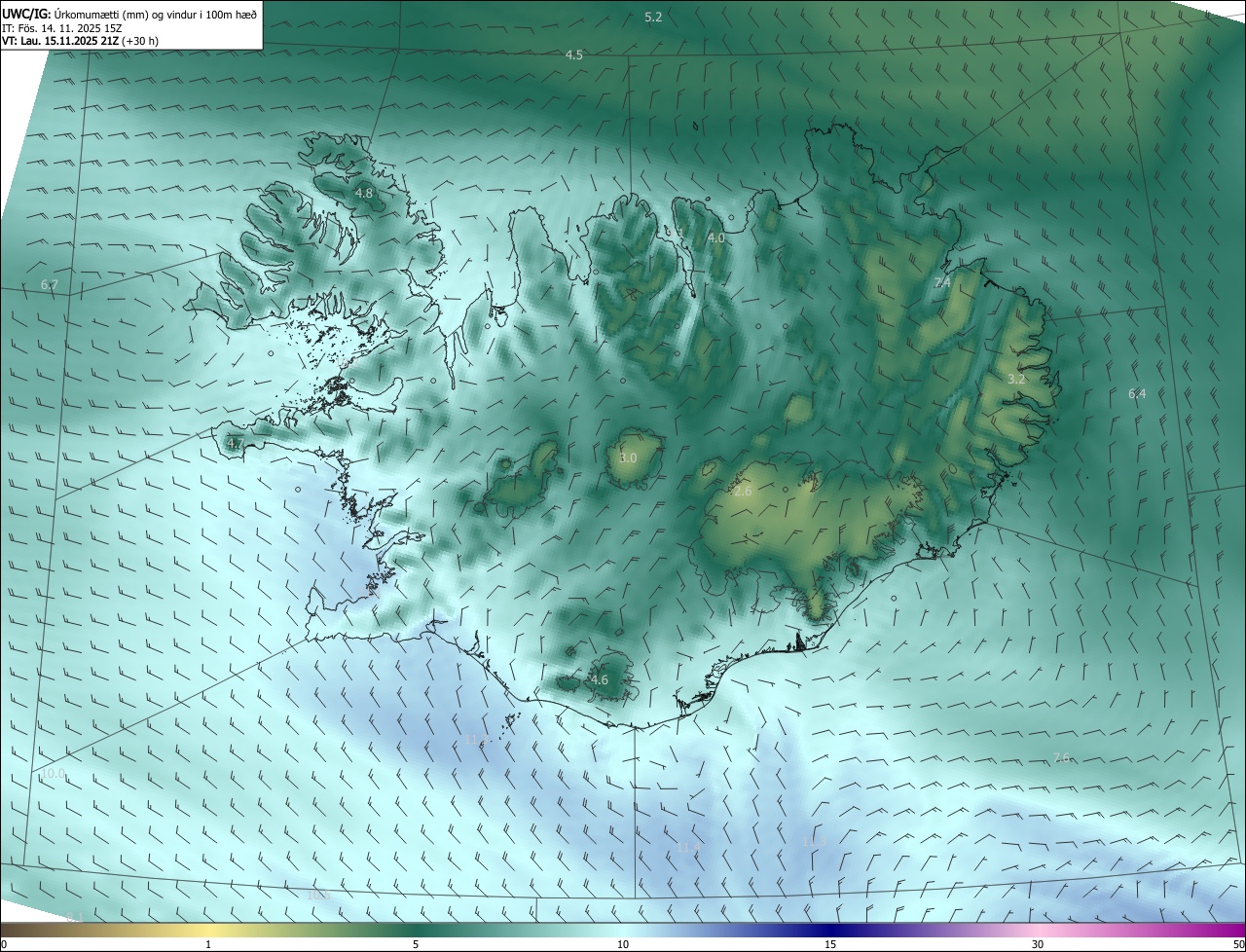
Task: Click the 10 tick on the color scale
Action: tap(623, 944)
